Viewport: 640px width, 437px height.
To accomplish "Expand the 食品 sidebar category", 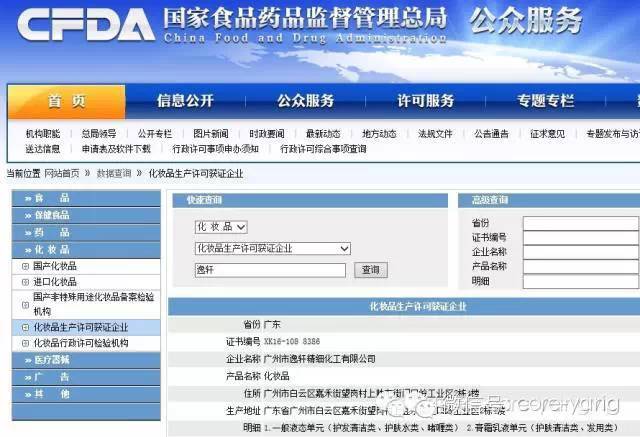I will pos(86,198).
